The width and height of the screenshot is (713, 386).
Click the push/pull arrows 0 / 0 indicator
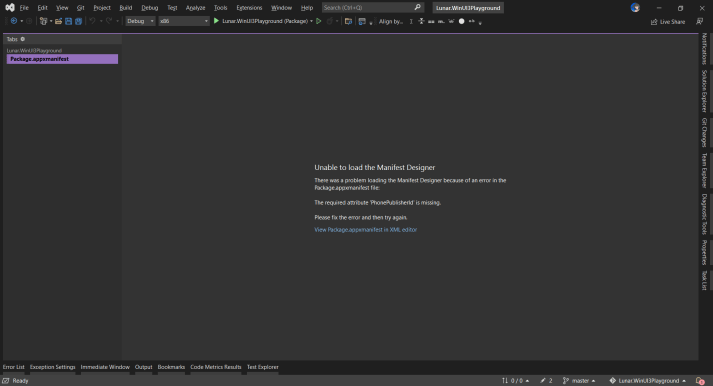[515, 381]
